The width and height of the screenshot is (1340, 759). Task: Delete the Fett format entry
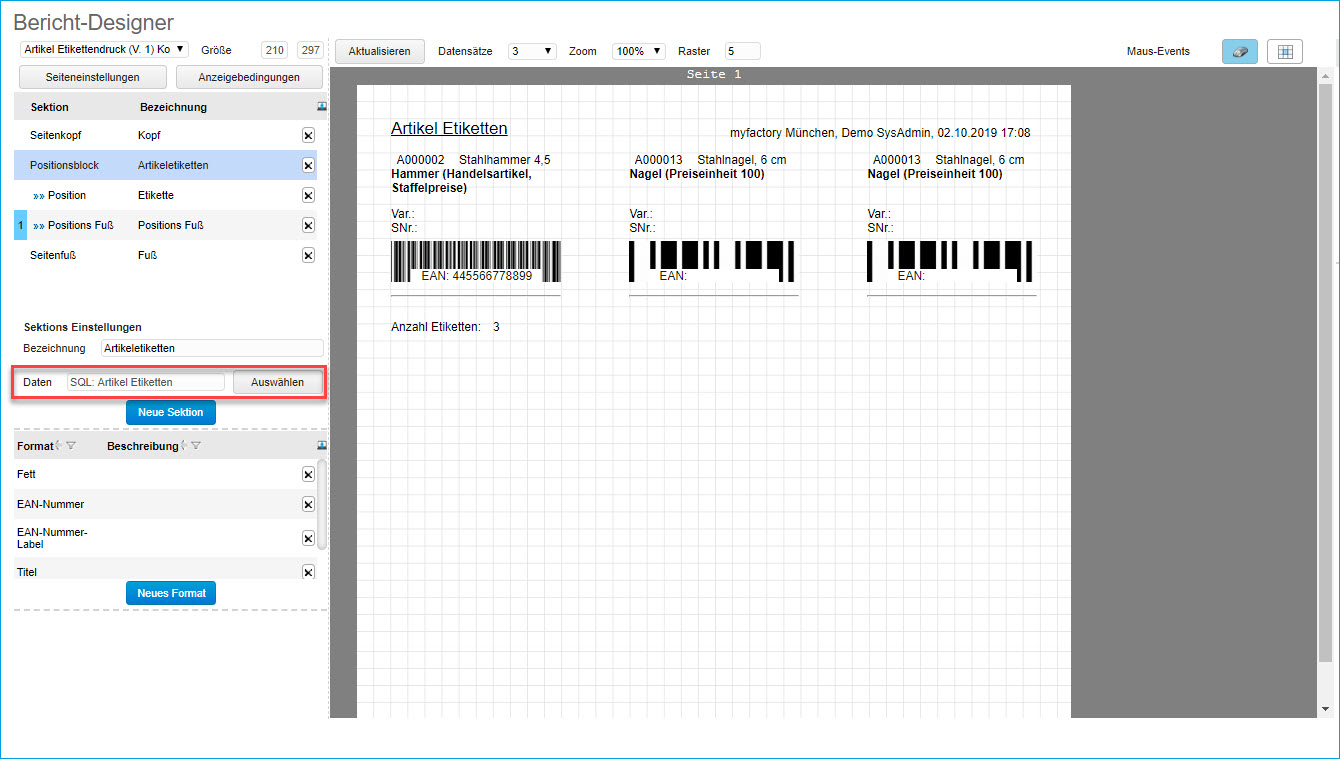tap(308, 475)
